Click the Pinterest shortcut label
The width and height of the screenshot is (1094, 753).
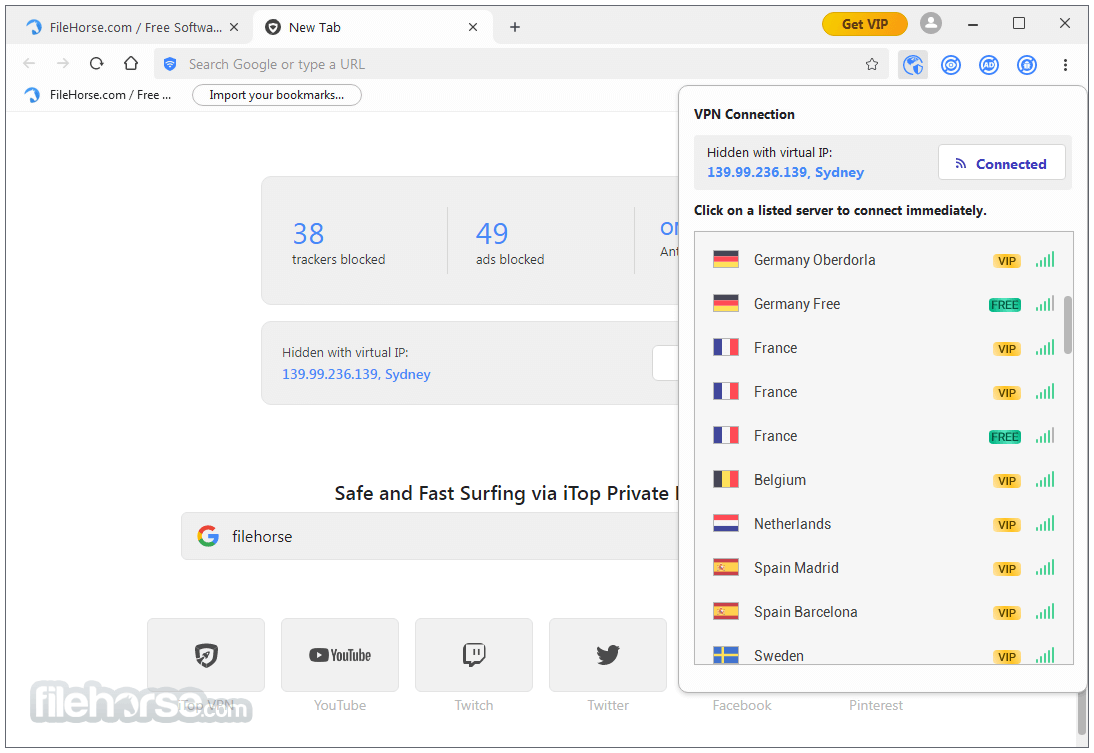tap(876, 706)
